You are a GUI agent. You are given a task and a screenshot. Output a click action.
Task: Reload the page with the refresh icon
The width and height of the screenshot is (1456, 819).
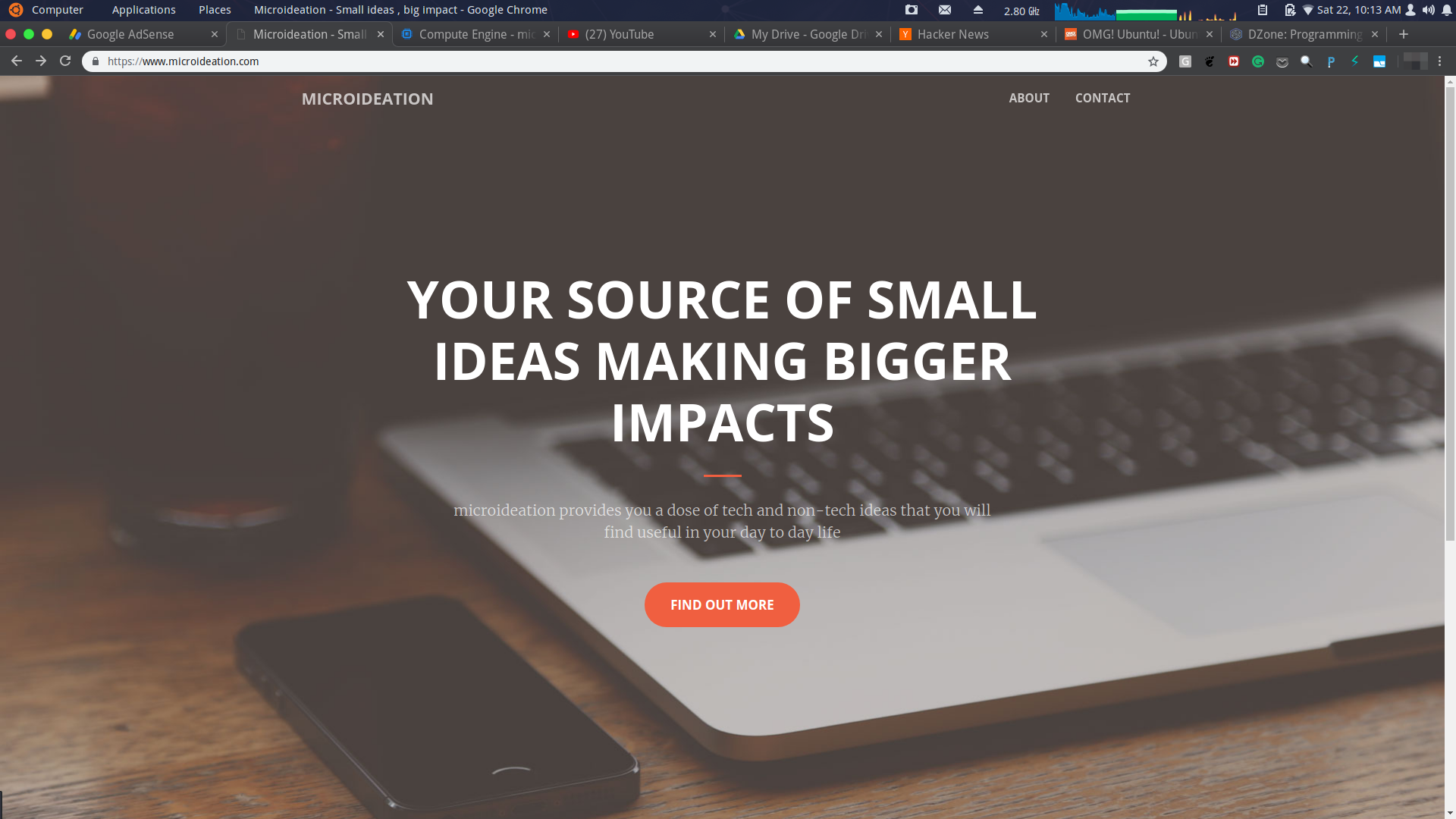65,61
